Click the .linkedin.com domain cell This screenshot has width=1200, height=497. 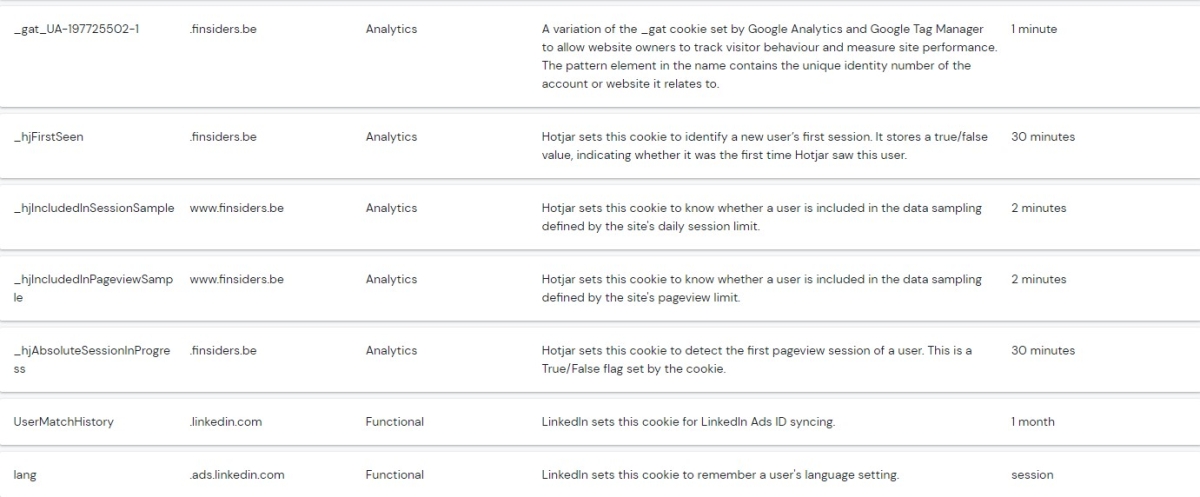pos(225,422)
